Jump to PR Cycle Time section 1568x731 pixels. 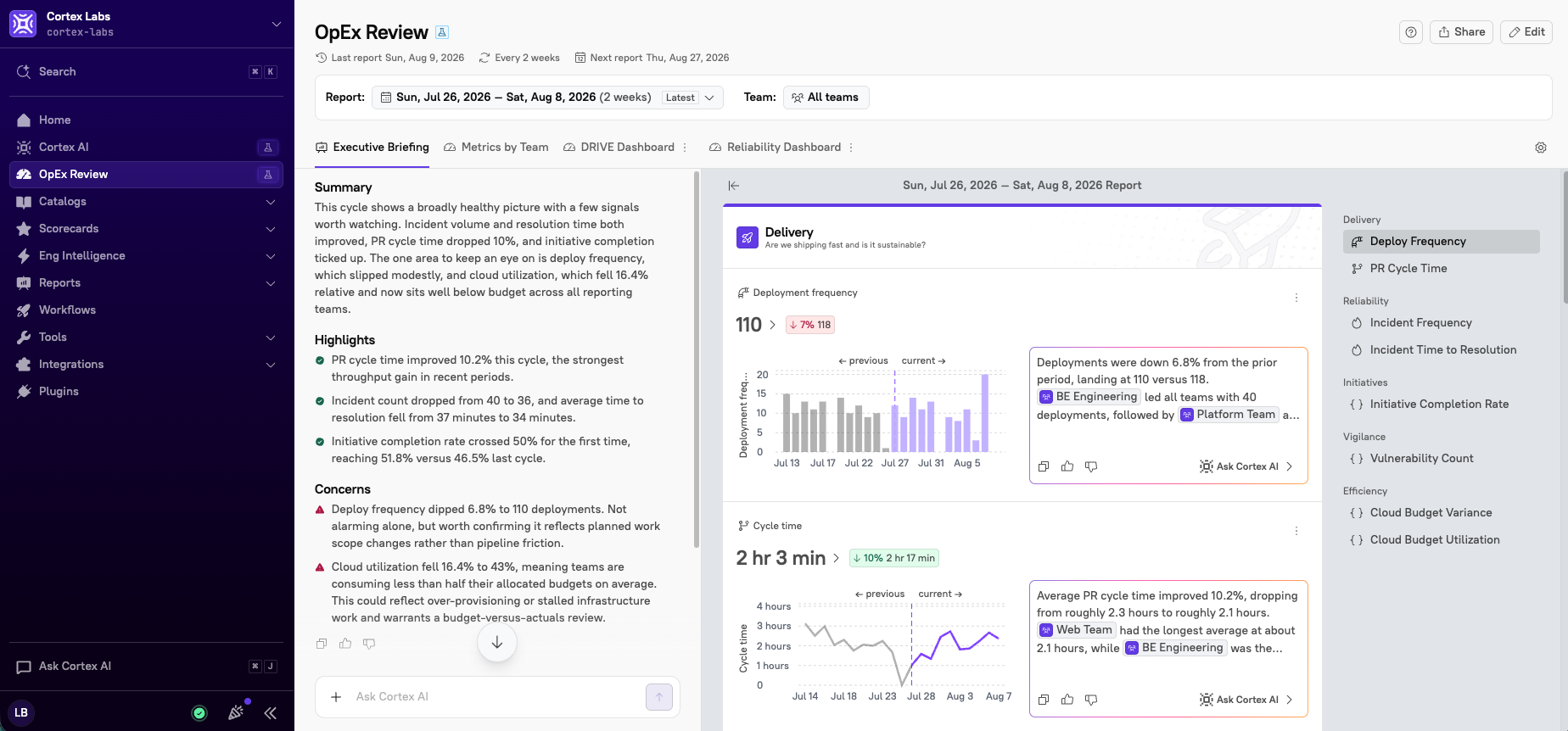click(1442, 269)
